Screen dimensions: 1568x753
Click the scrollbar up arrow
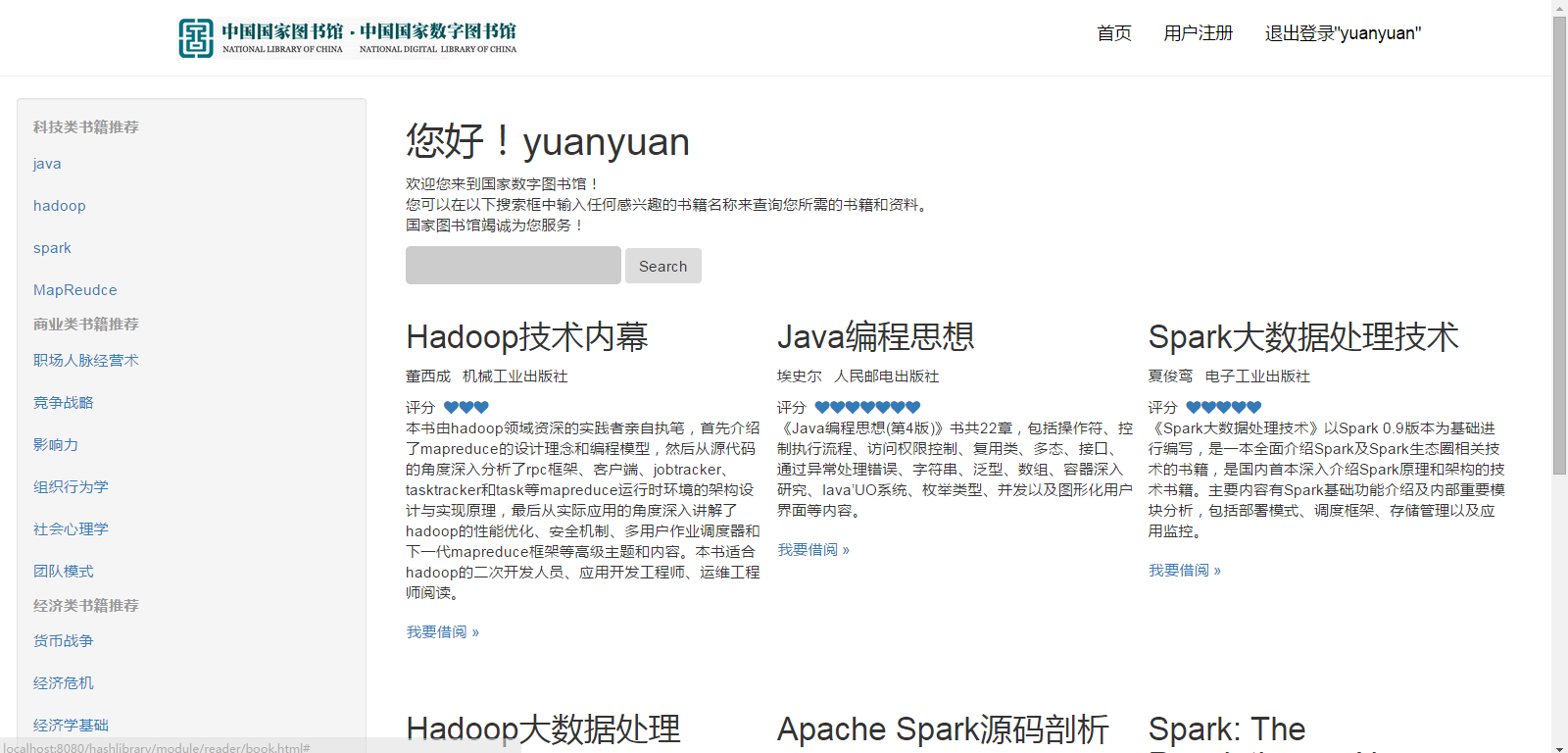[1560, 7]
